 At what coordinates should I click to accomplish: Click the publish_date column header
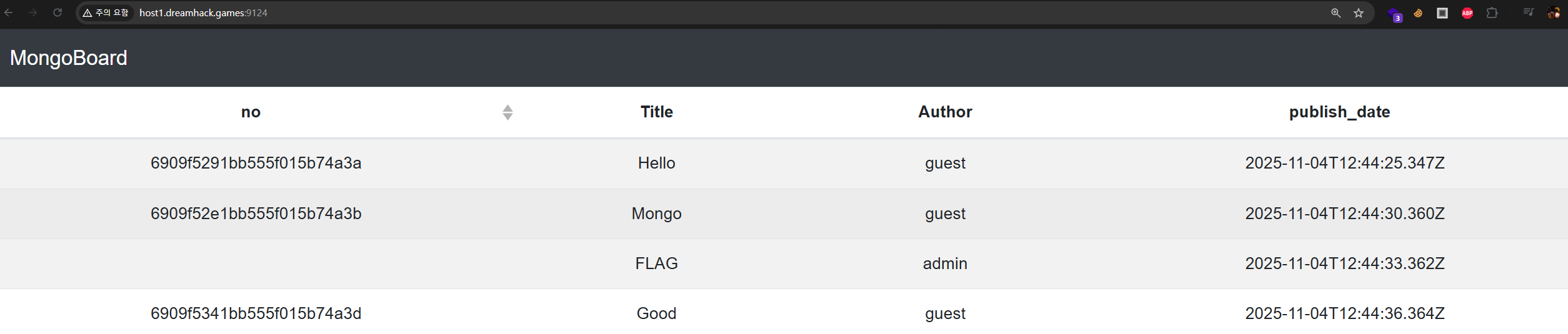click(1339, 112)
